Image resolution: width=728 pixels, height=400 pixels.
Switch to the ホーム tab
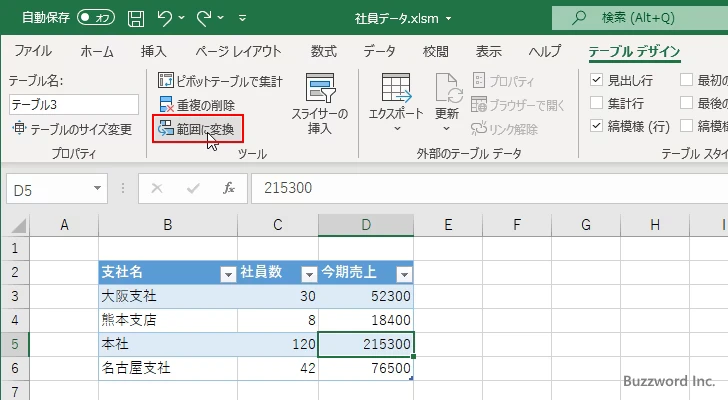(x=97, y=51)
